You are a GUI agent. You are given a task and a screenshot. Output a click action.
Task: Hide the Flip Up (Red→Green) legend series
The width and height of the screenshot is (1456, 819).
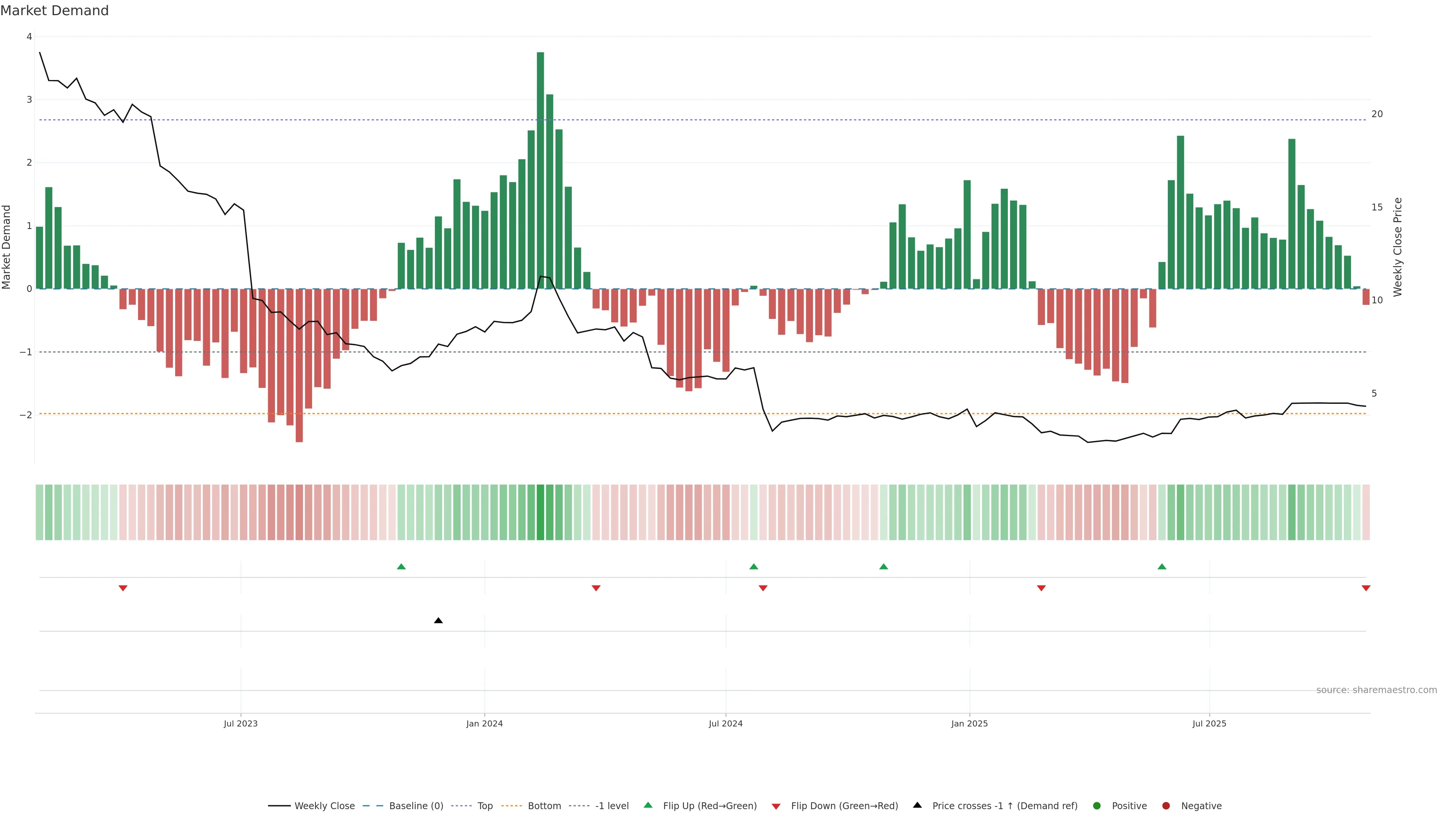709,806
